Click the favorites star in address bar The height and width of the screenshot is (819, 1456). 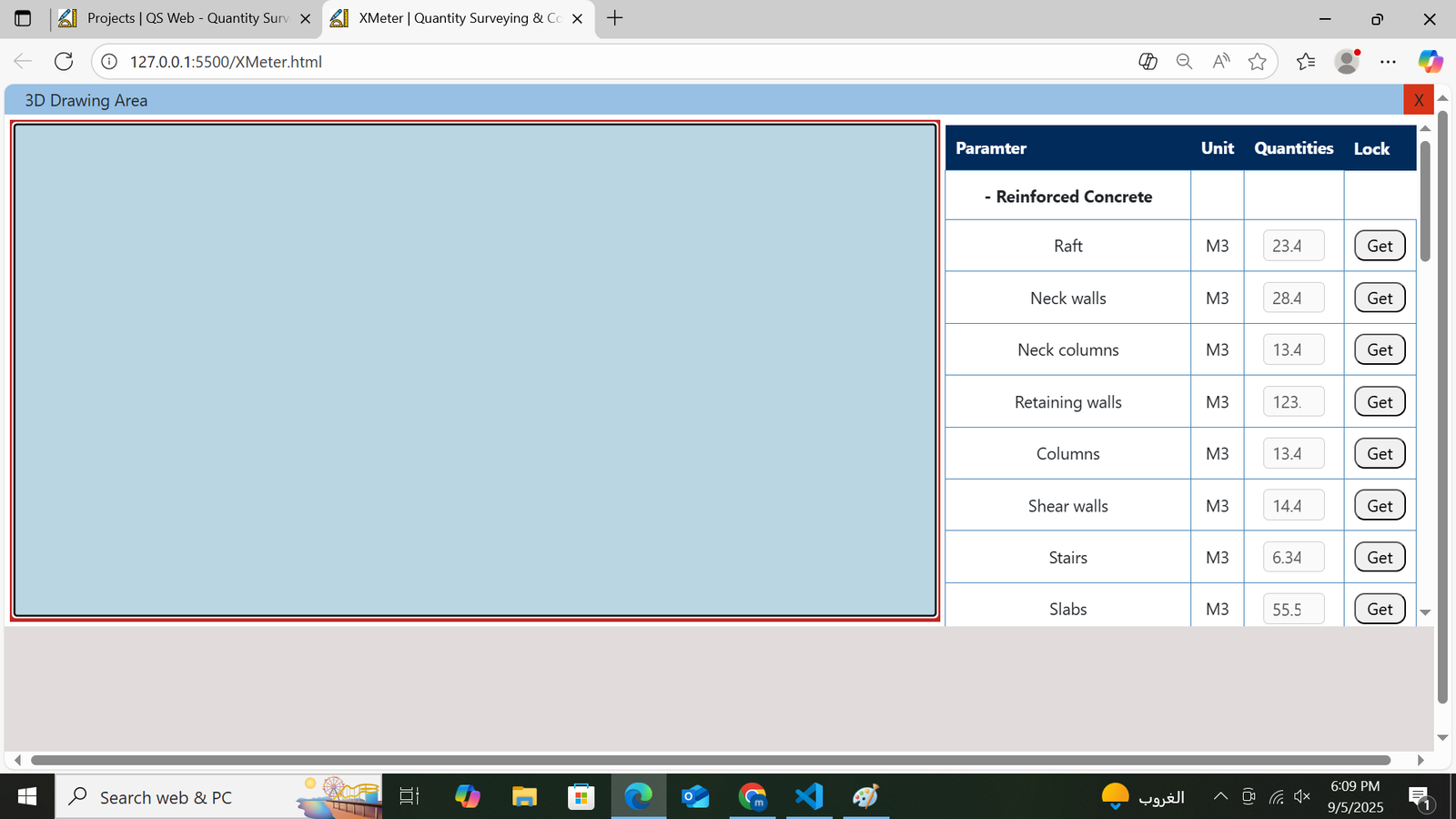[x=1258, y=62]
